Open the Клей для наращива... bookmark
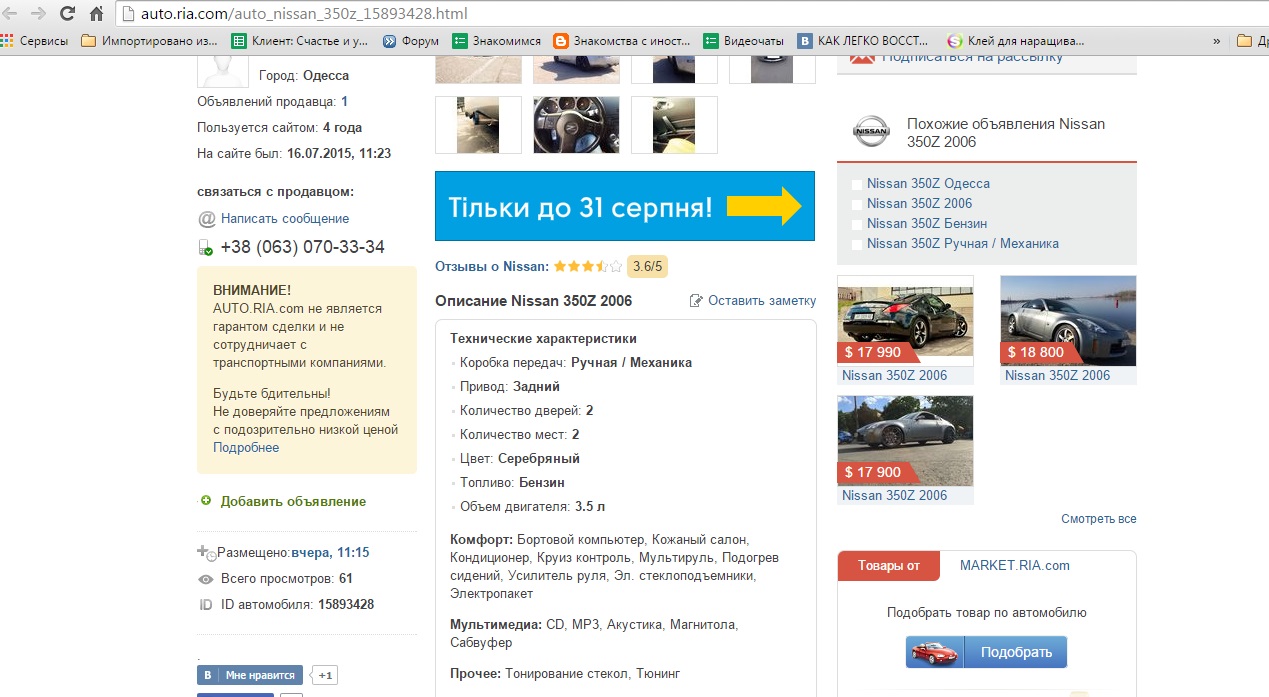This screenshot has width=1269, height=697. 1016,41
